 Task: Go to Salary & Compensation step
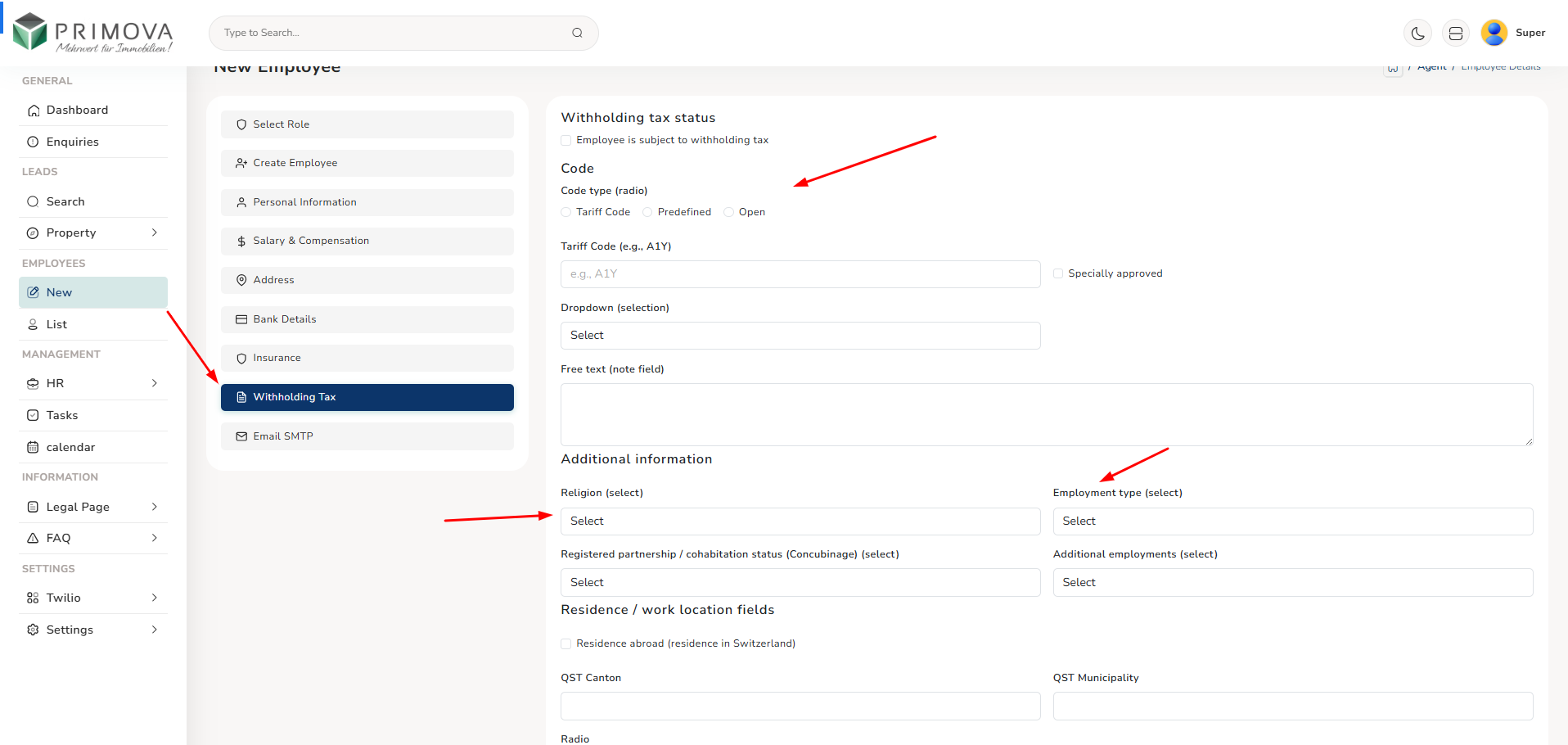point(367,241)
